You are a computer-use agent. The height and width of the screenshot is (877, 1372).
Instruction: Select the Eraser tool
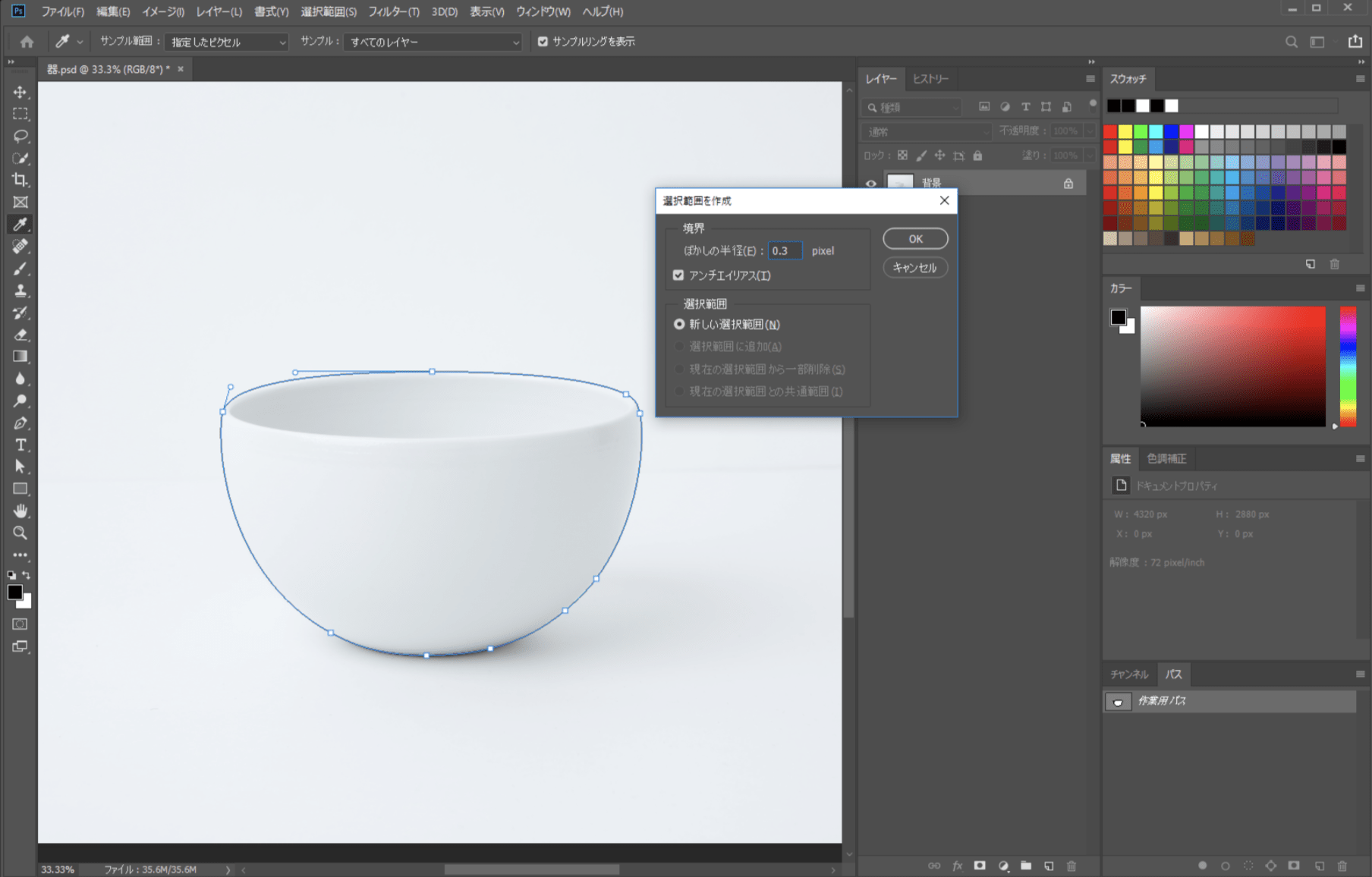point(20,335)
